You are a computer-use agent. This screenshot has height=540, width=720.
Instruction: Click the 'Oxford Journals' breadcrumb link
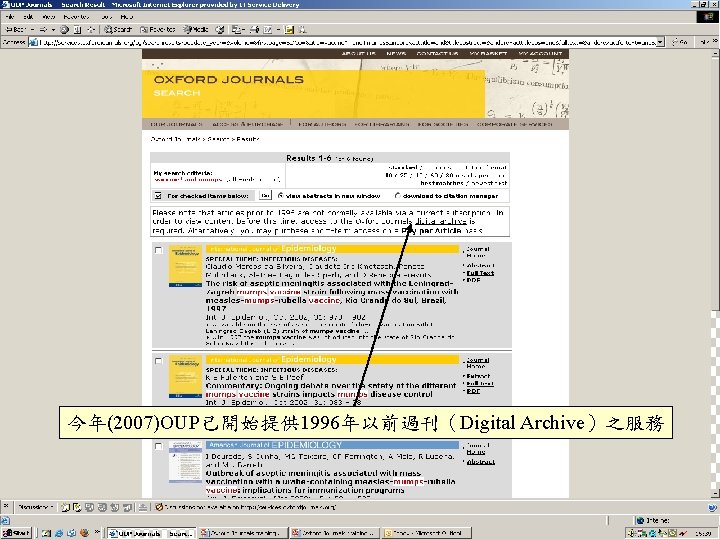pyautogui.click(x=175, y=139)
